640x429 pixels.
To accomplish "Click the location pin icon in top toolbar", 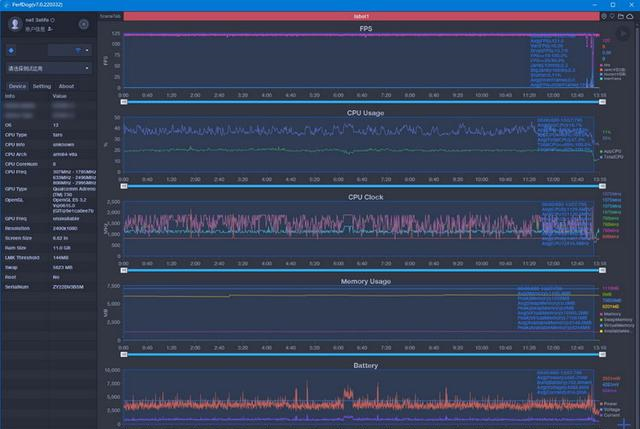I will point(604,16).
